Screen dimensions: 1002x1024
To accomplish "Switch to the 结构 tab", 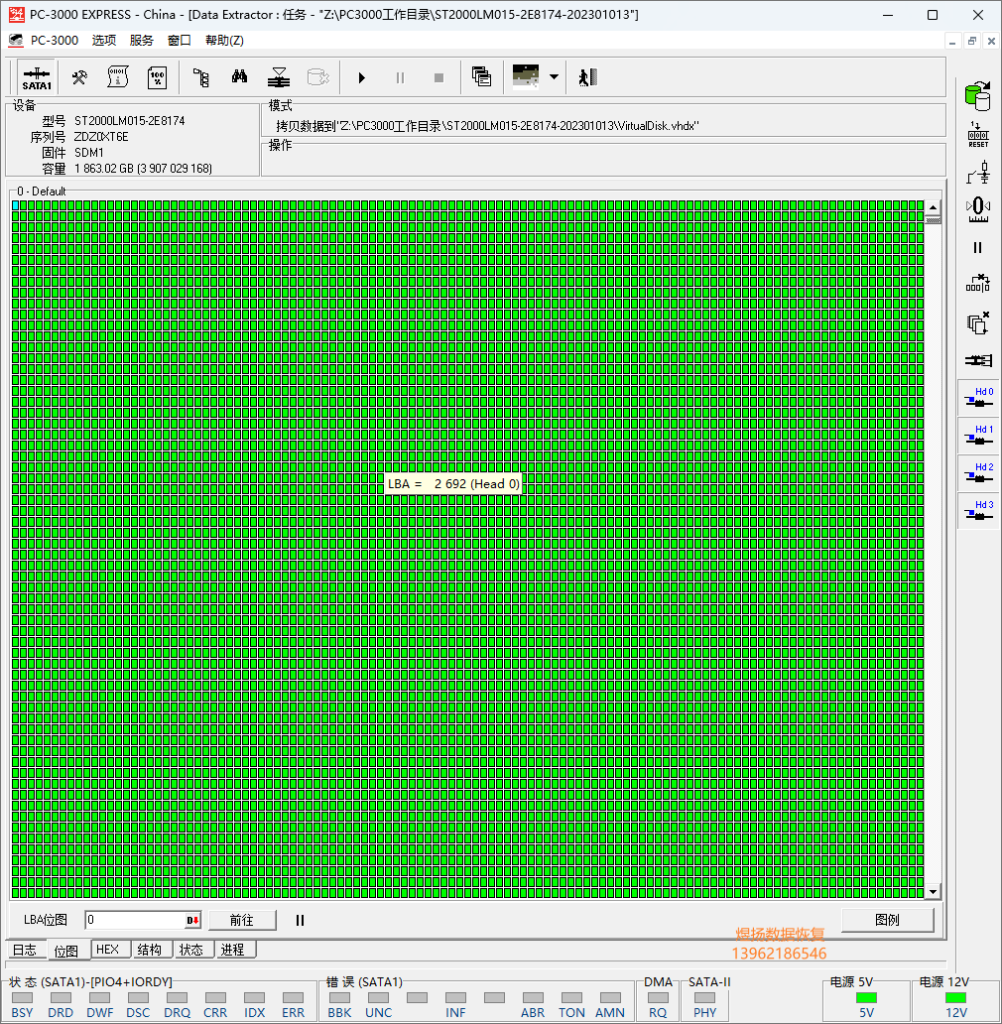I will point(150,950).
